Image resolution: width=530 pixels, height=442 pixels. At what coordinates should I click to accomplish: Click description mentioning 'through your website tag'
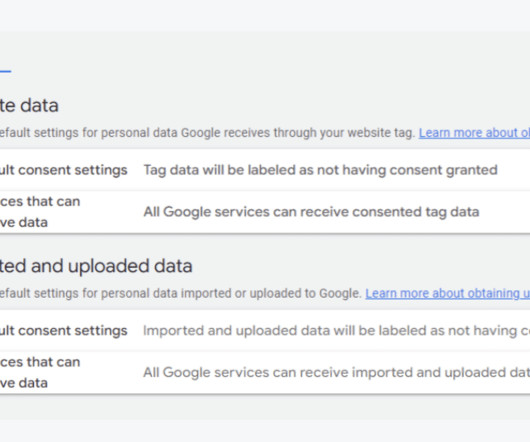(x=207, y=133)
